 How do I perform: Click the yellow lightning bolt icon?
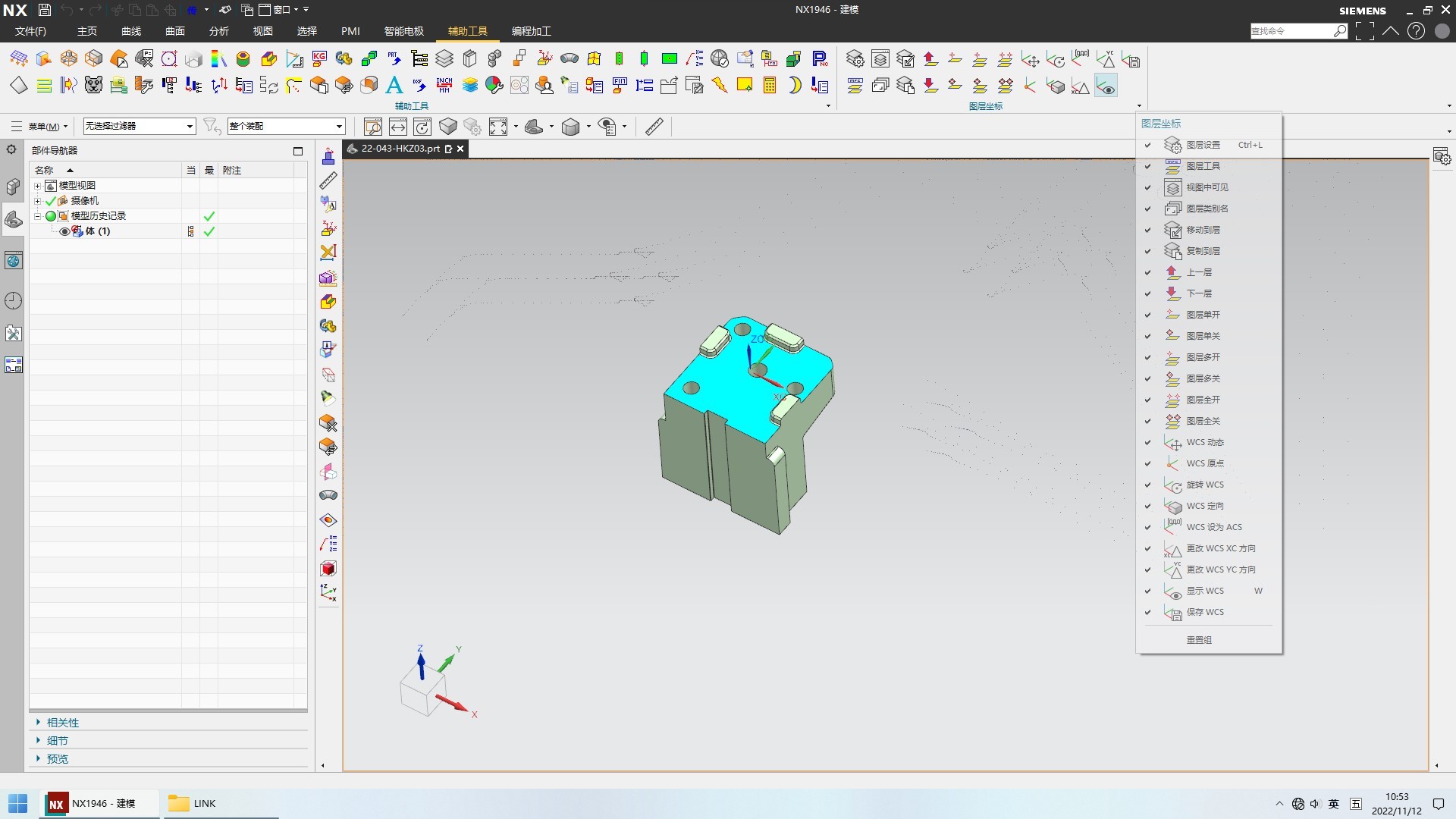720,85
